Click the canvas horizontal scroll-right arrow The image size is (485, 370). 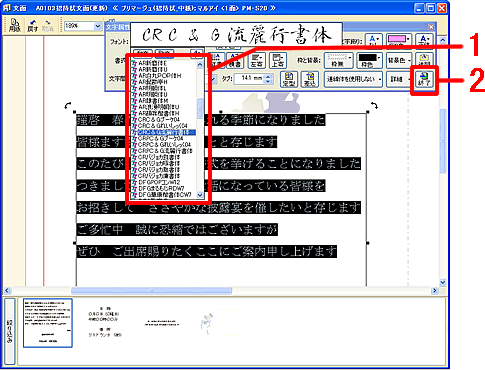tap(434, 291)
